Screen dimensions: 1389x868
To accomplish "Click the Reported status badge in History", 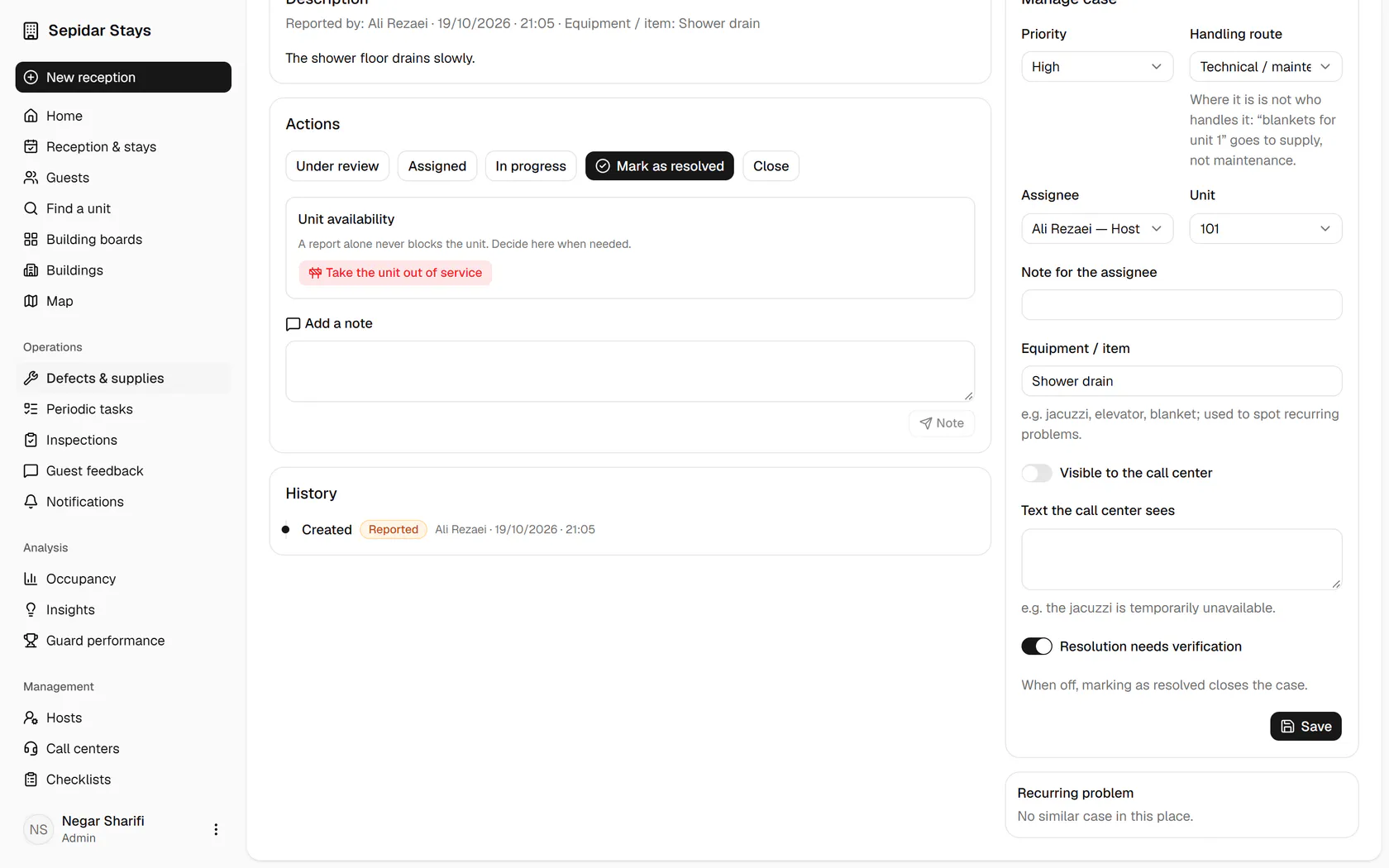I will pyautogui.click(x=394, y=530).
